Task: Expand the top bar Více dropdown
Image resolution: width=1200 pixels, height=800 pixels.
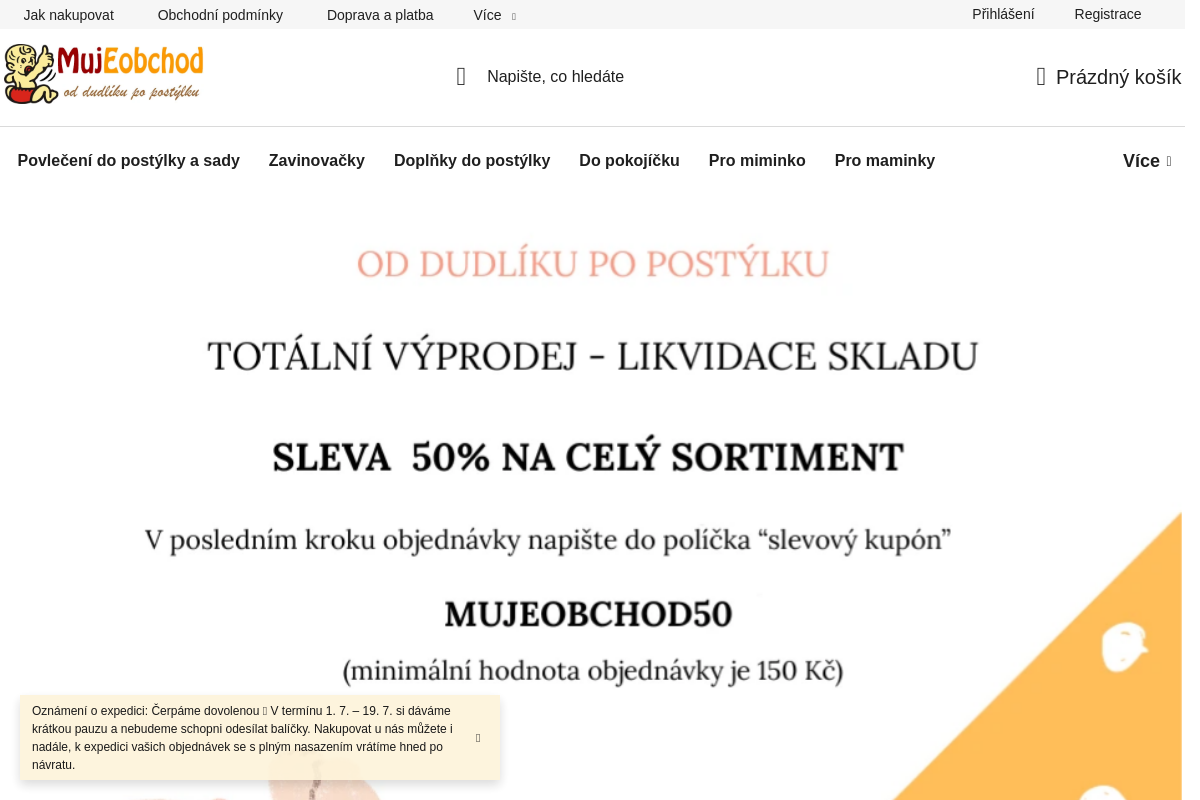Action: point(495,15)
